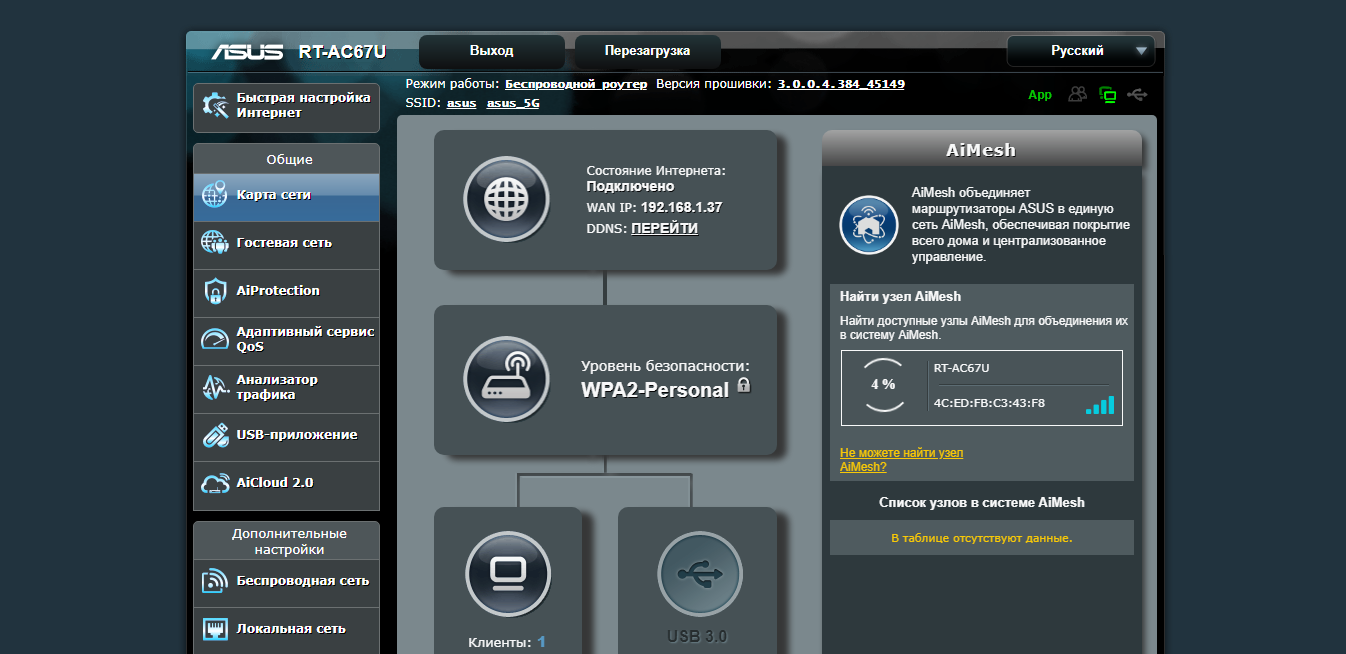Image resolution: width=1346 pixels, height=654 pixels.
Task: Open the Не можете найти узел AiMesh? link
Action: 901,460
